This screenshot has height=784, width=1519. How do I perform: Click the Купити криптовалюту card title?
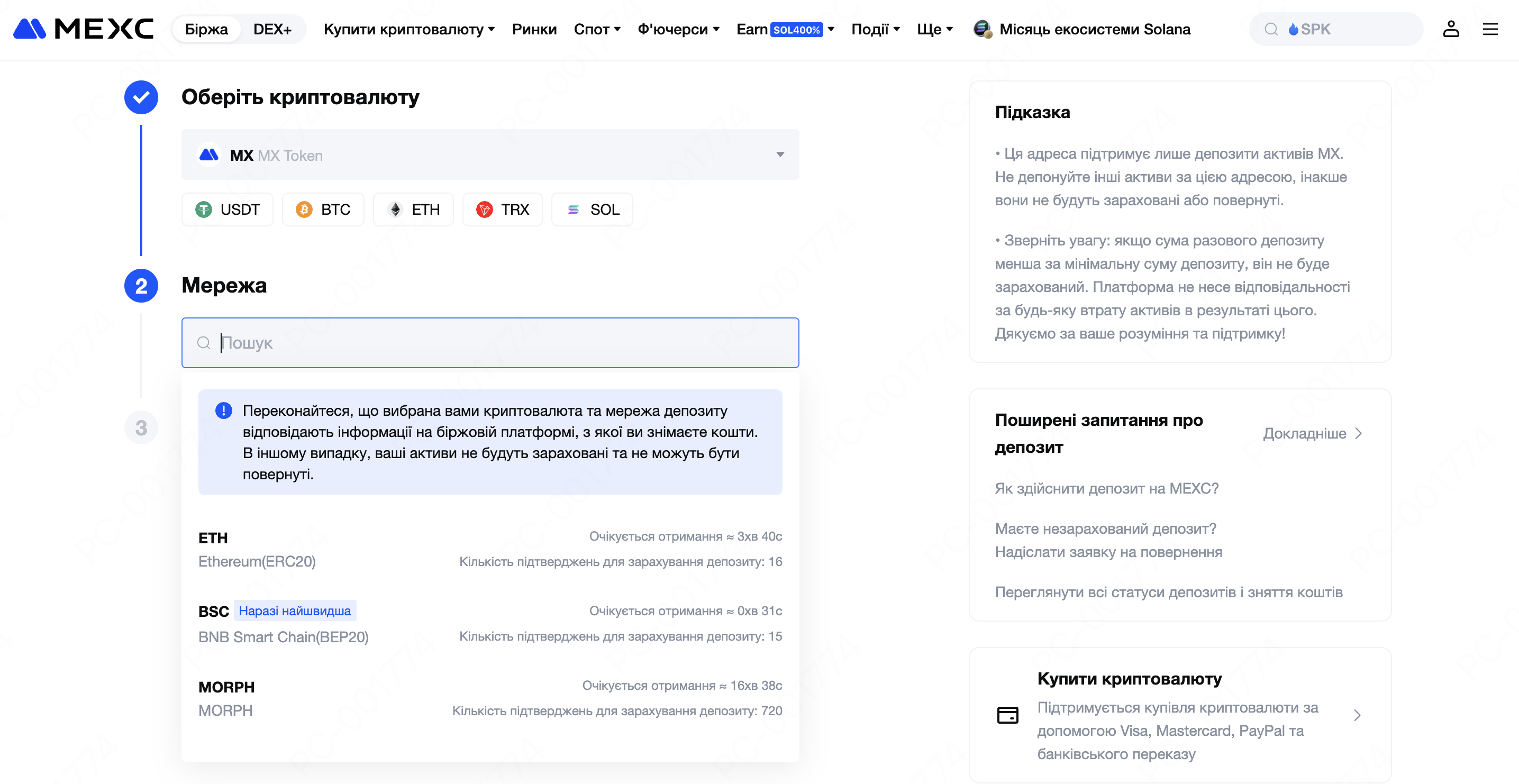tap(1129, 679)
